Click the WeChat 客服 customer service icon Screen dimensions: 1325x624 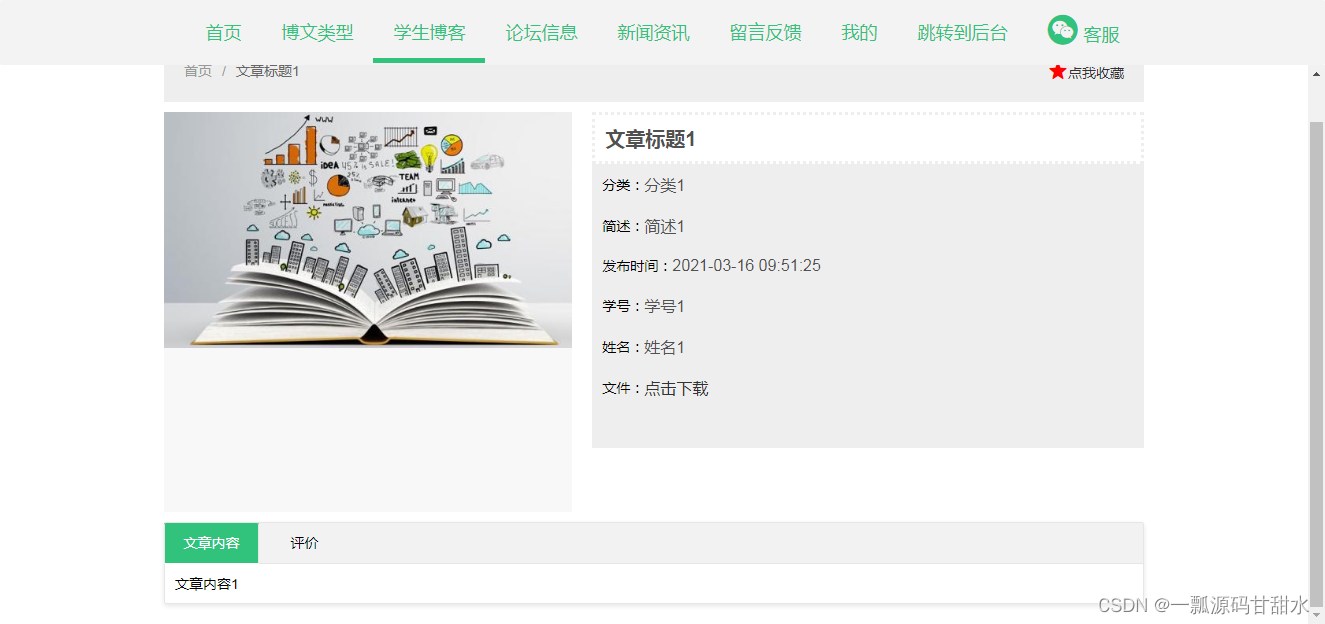tap(1062, 29)
